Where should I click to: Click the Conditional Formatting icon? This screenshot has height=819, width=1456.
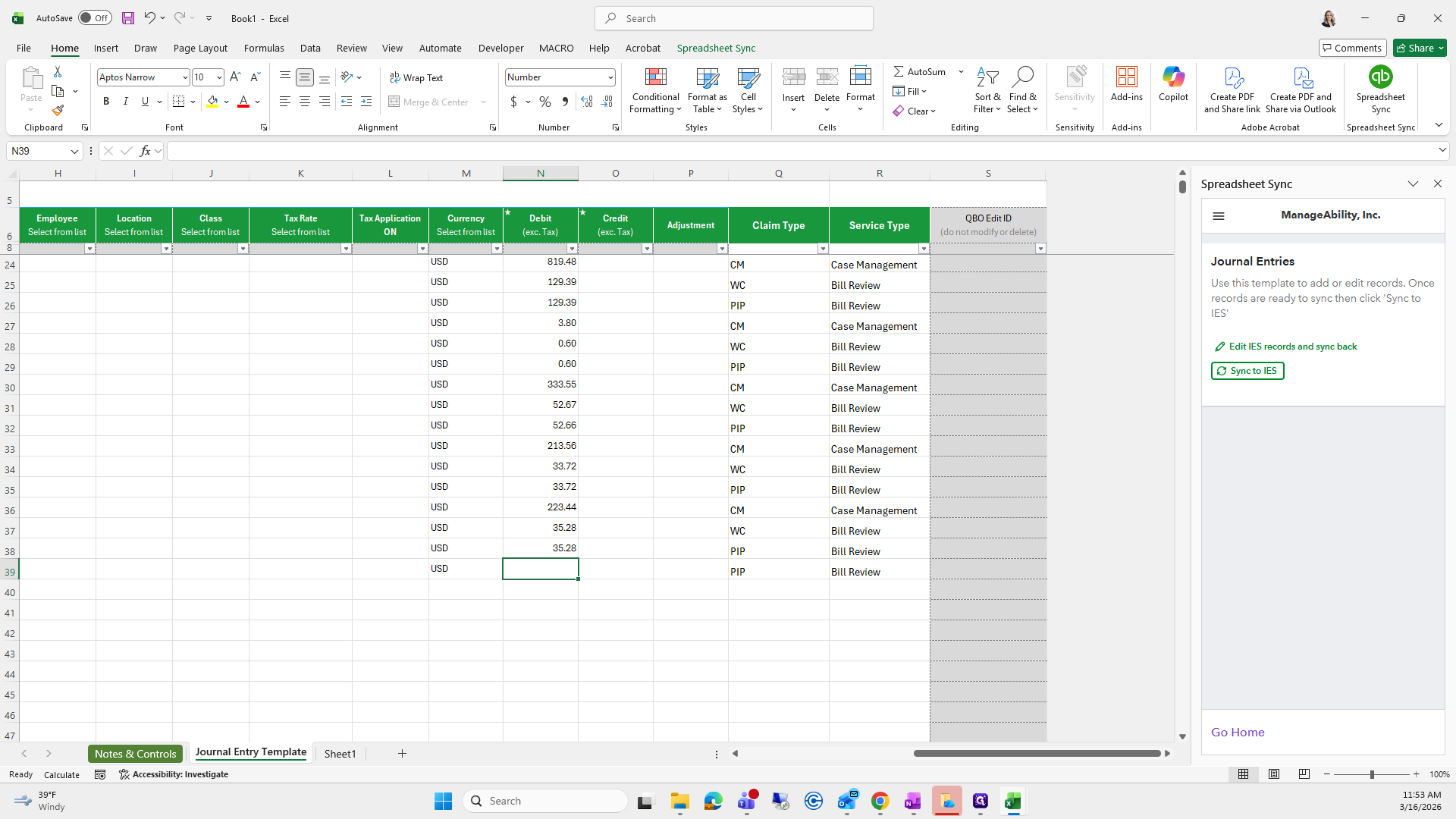click(655, 77)
